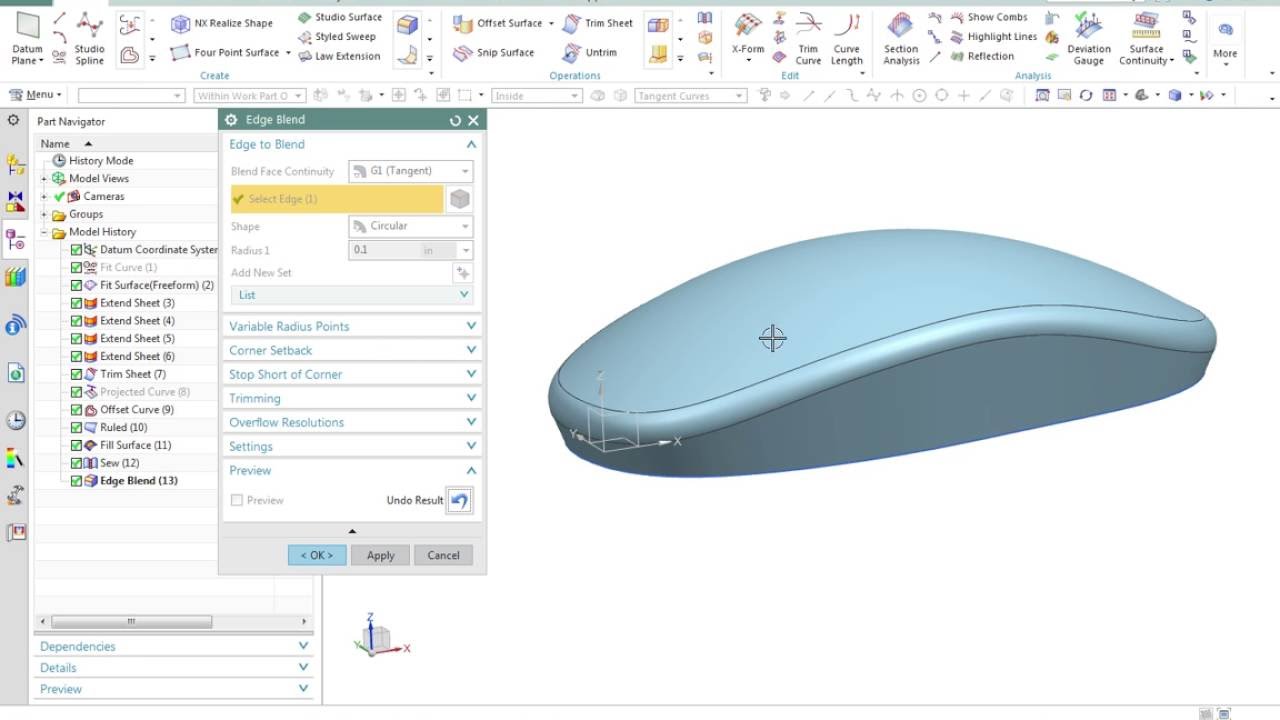
Task: Open the Tangent Curves rule dropdown
Action: click(x=690, y=96)
